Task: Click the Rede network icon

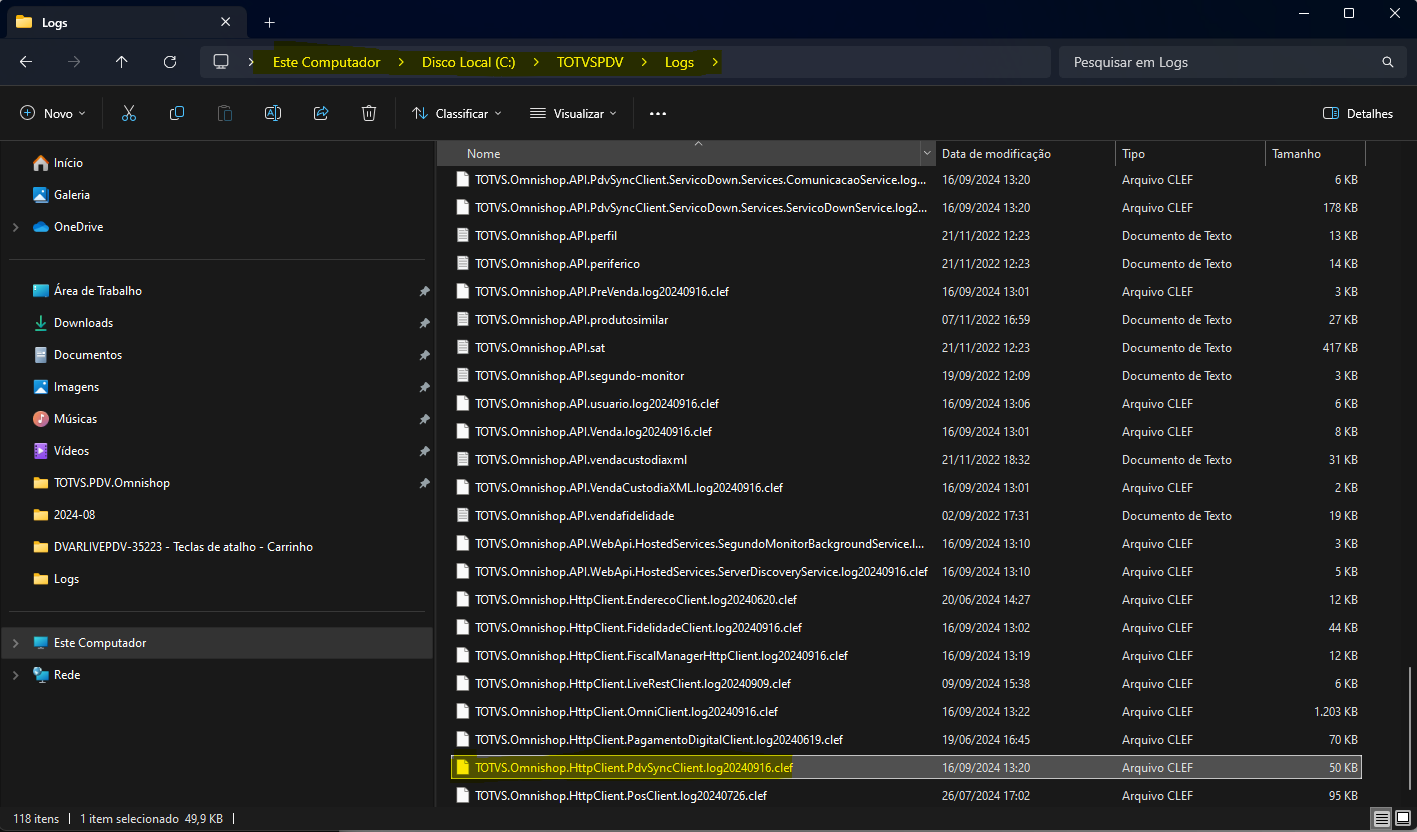Action: click(x=41, y=675)
